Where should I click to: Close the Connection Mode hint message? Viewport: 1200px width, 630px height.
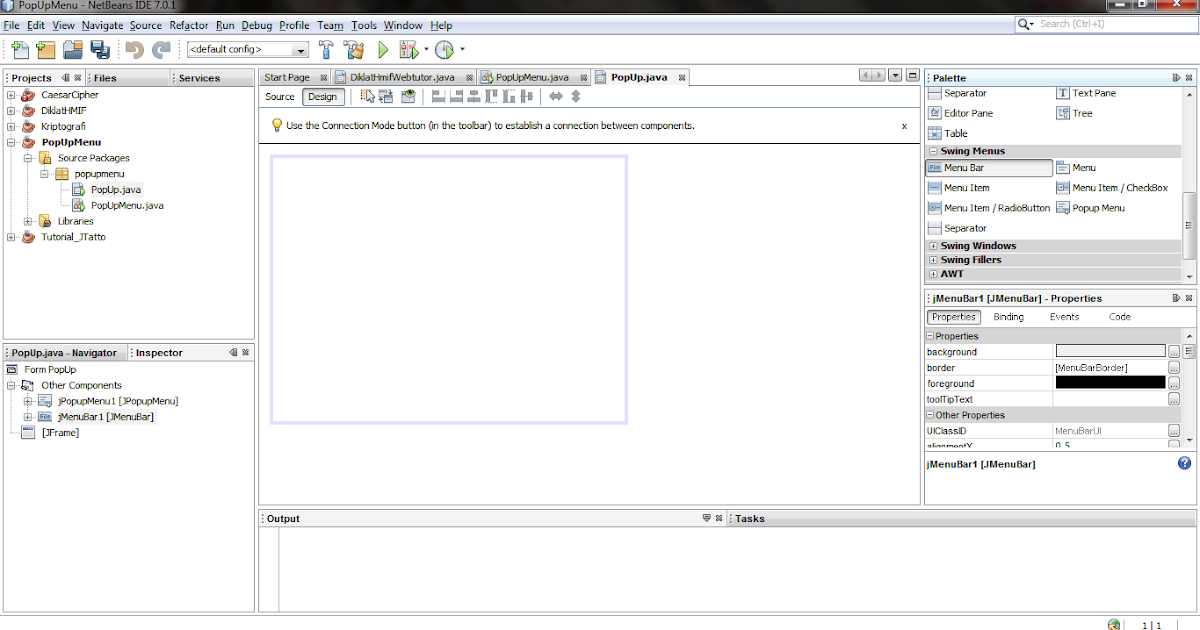(x=904, y=126)
